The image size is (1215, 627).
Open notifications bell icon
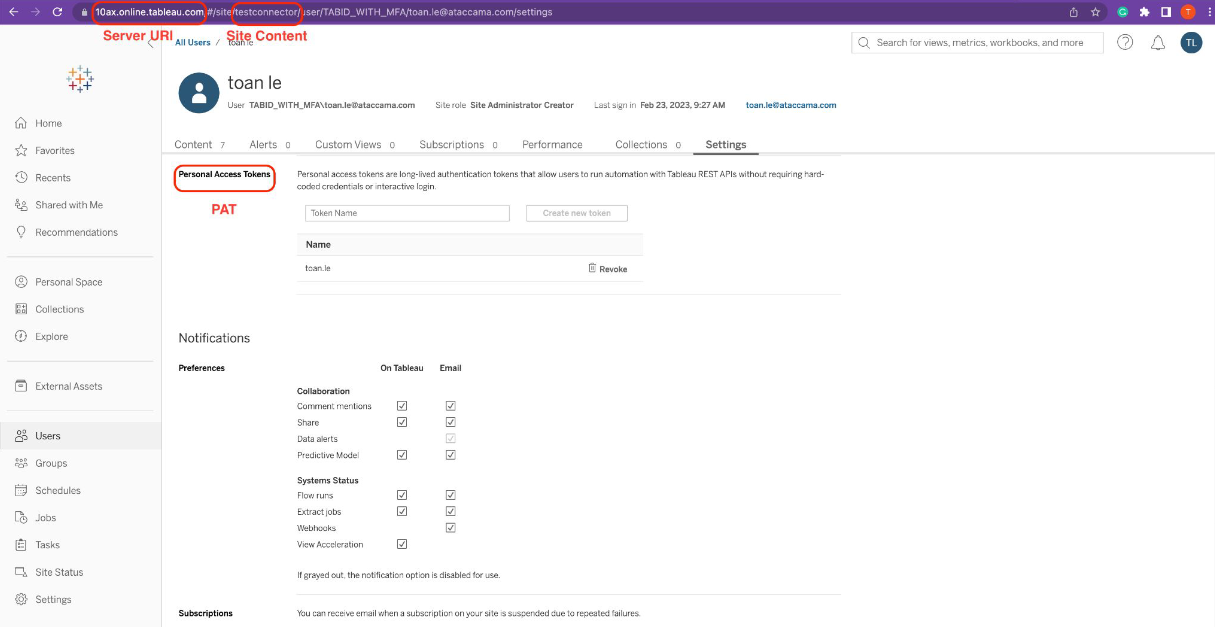click(x=1158, y=43)
